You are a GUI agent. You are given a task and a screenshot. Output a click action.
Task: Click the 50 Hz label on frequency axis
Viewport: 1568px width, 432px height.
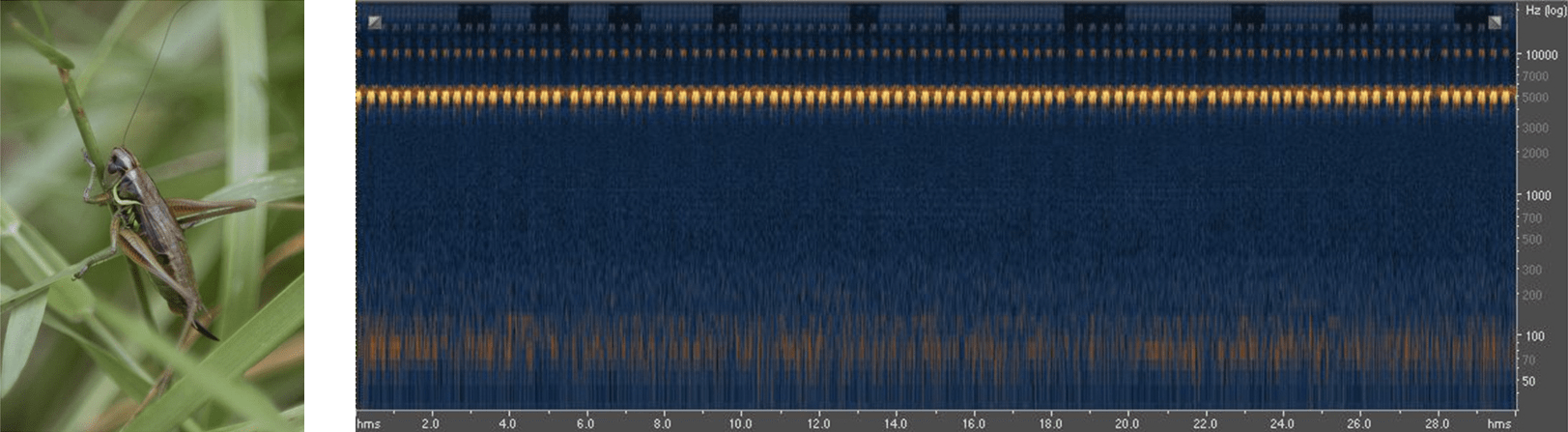click(x=1530, y=382)
